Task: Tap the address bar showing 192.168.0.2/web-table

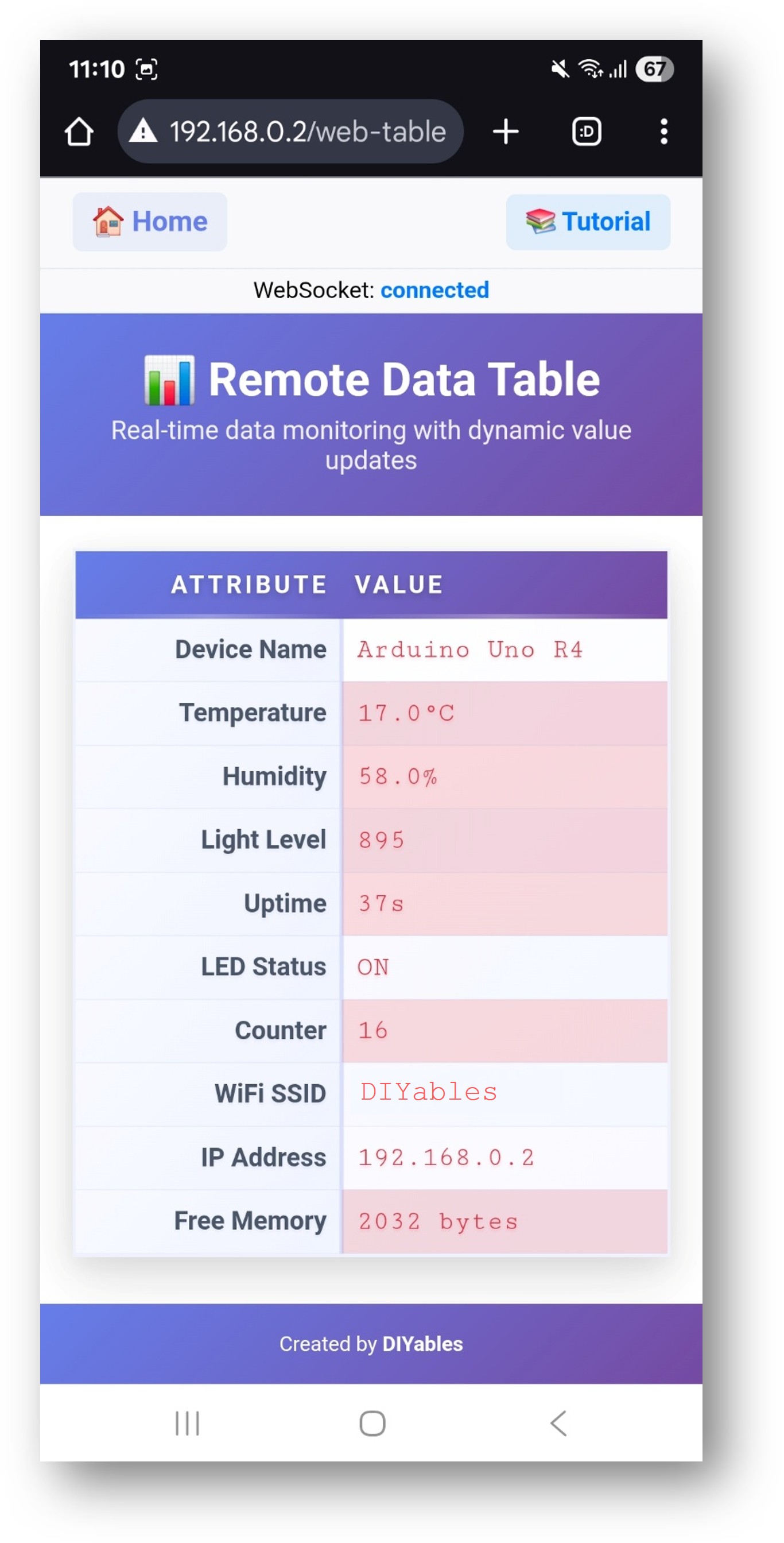Action: (306, 130)
